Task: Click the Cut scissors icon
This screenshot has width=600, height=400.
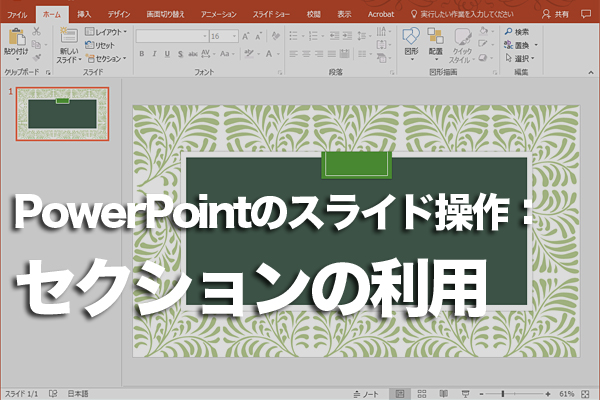Action: click(x=37, y=31)
